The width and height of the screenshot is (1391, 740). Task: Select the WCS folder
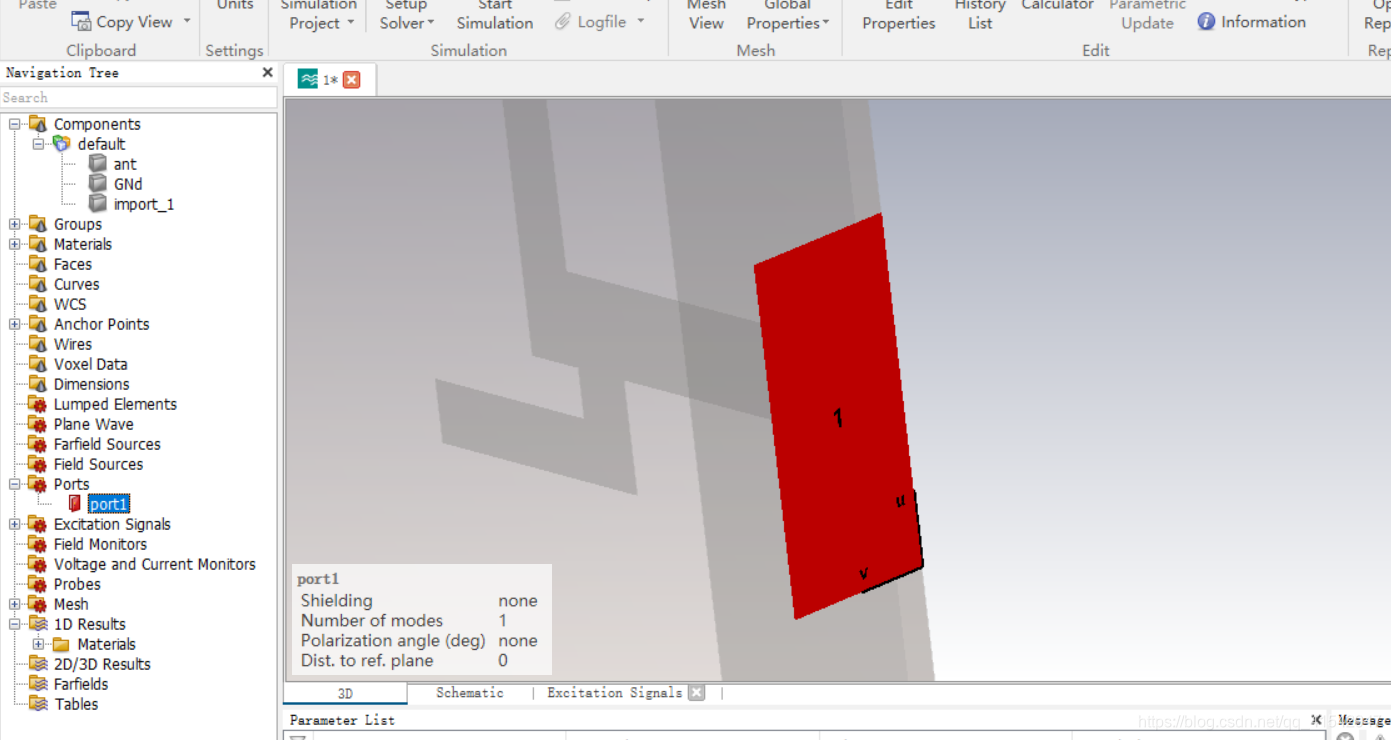point(70,304)
